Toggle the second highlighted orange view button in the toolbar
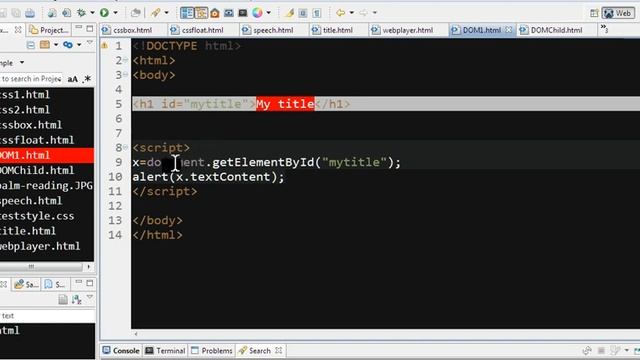 tap(201, 13)
